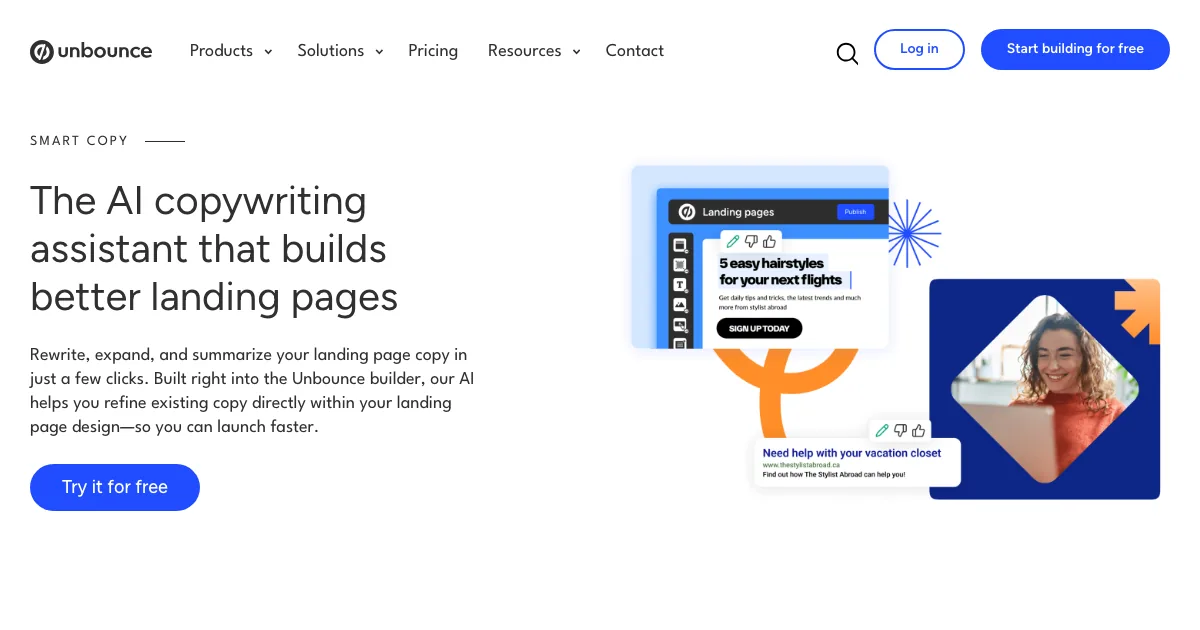Go to the Pricing page
The width and height of the screenshot is (1200, 630).
[x=433, y=51]
